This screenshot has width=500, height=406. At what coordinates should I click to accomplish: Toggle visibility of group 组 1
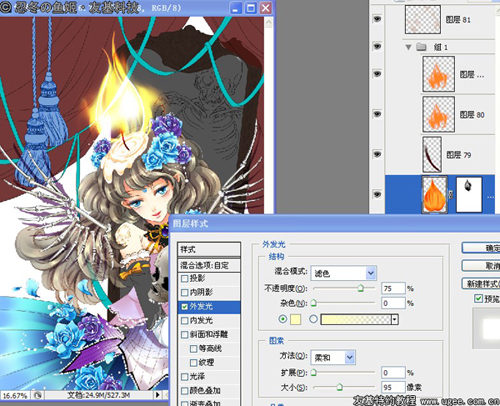tap(377, 46)
